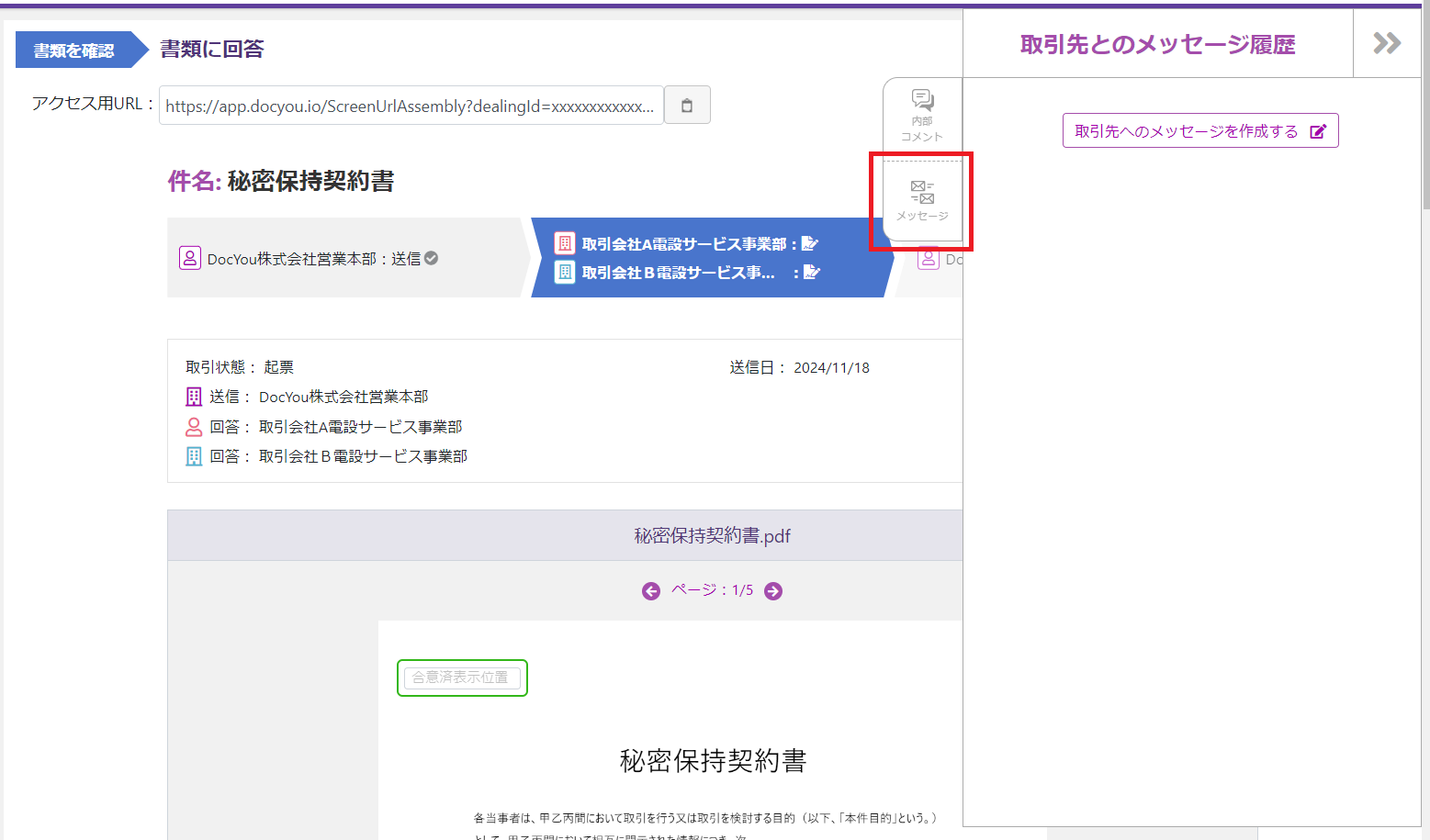Click the 書類を確認 step tab

74,50
